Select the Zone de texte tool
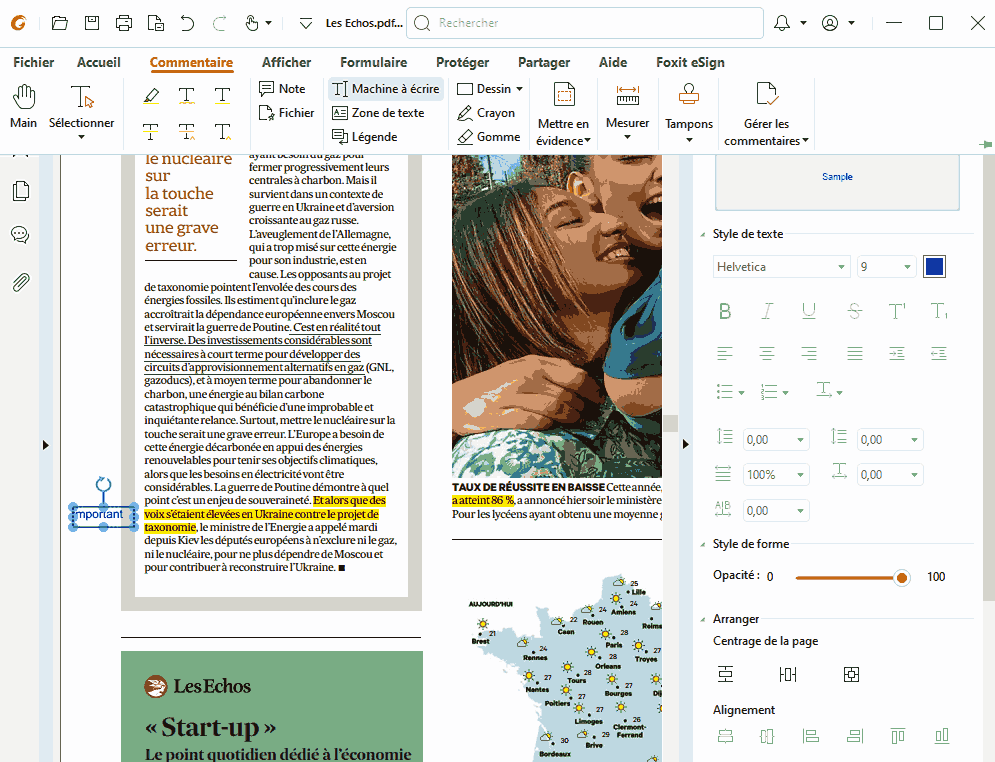 pos(378,113)
